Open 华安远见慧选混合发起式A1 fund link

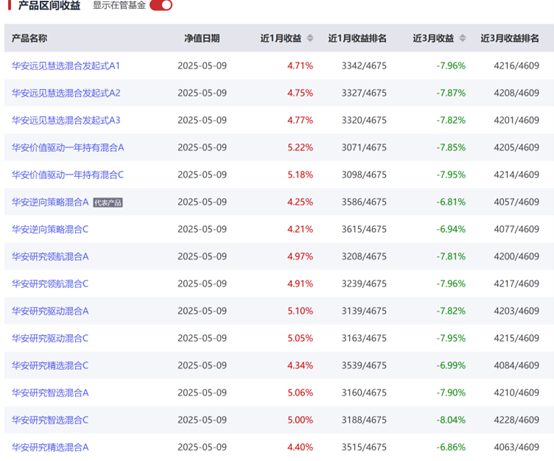(x=66, y=66)
